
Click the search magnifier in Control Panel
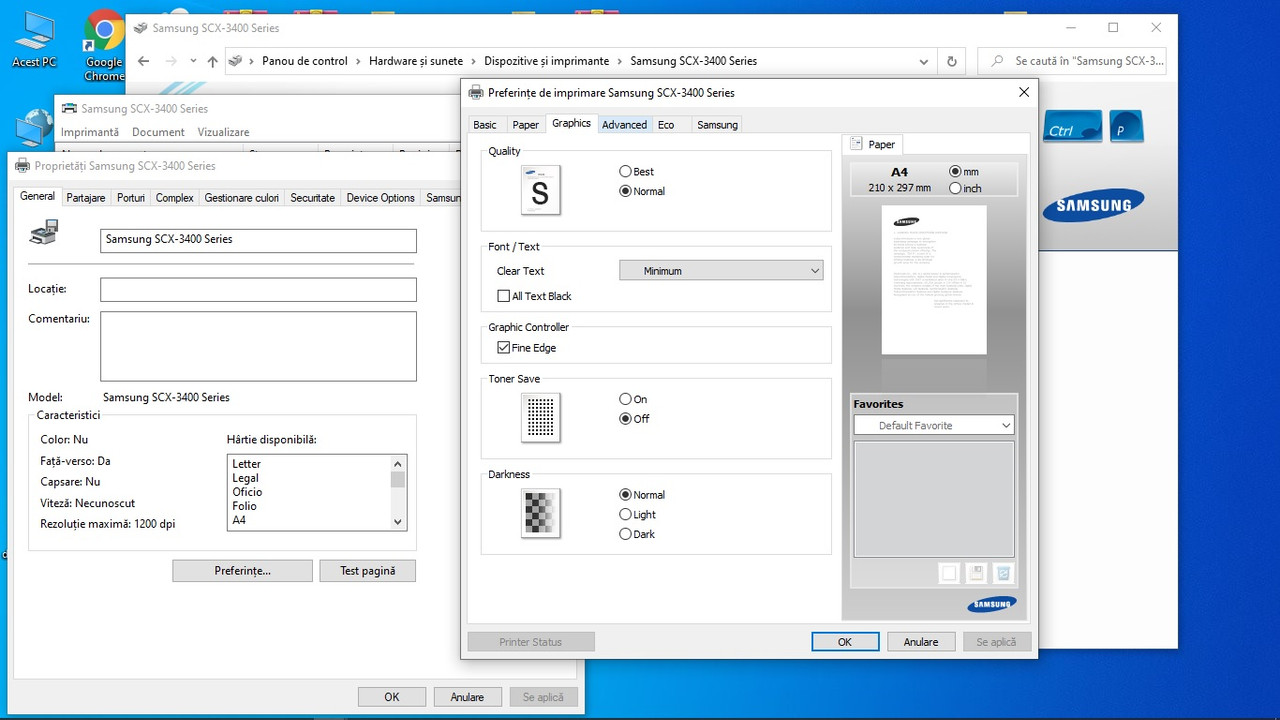click(x=997, y=61)
